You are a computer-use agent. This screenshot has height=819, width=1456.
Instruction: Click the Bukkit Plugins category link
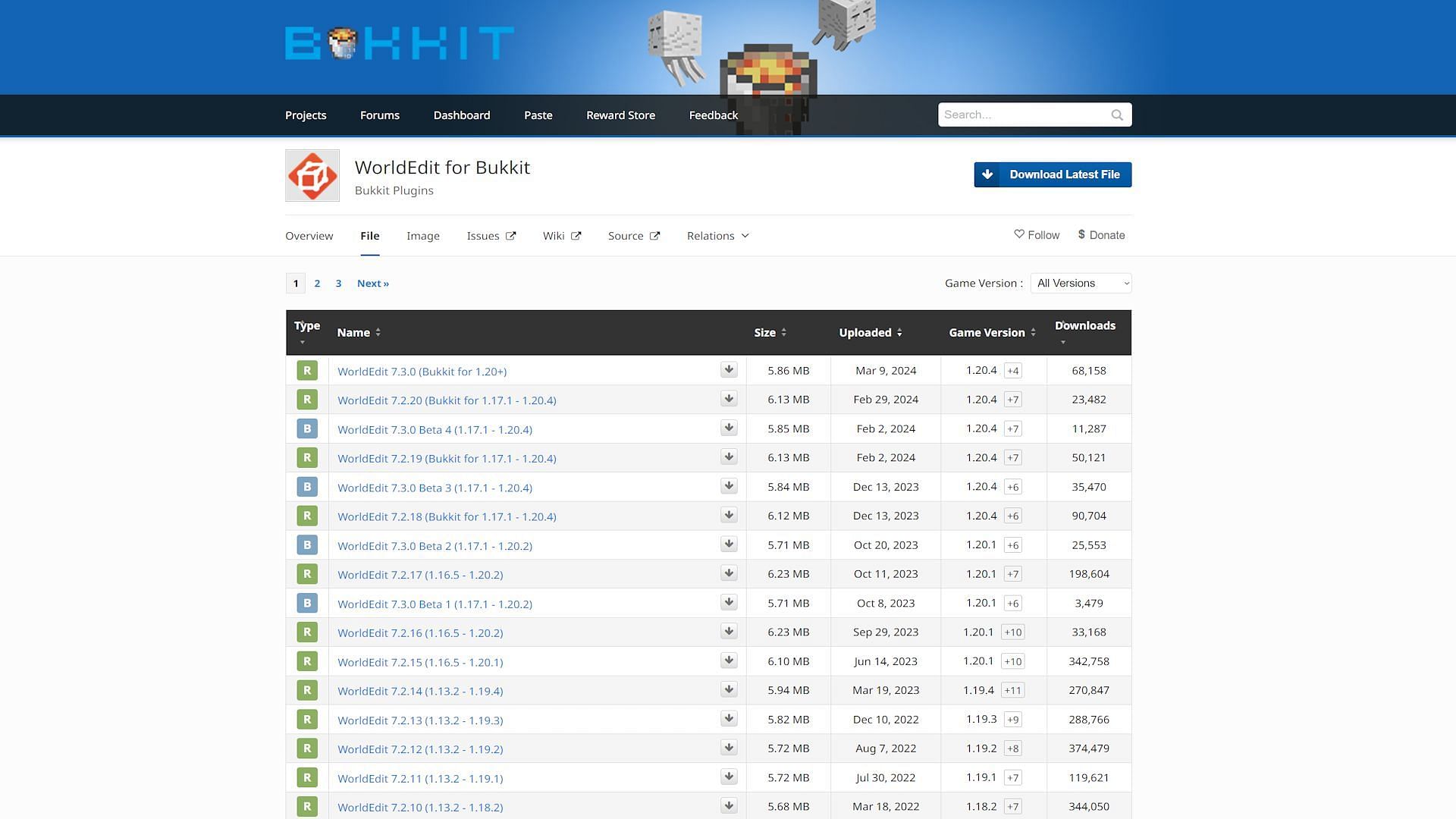(394, 190)
